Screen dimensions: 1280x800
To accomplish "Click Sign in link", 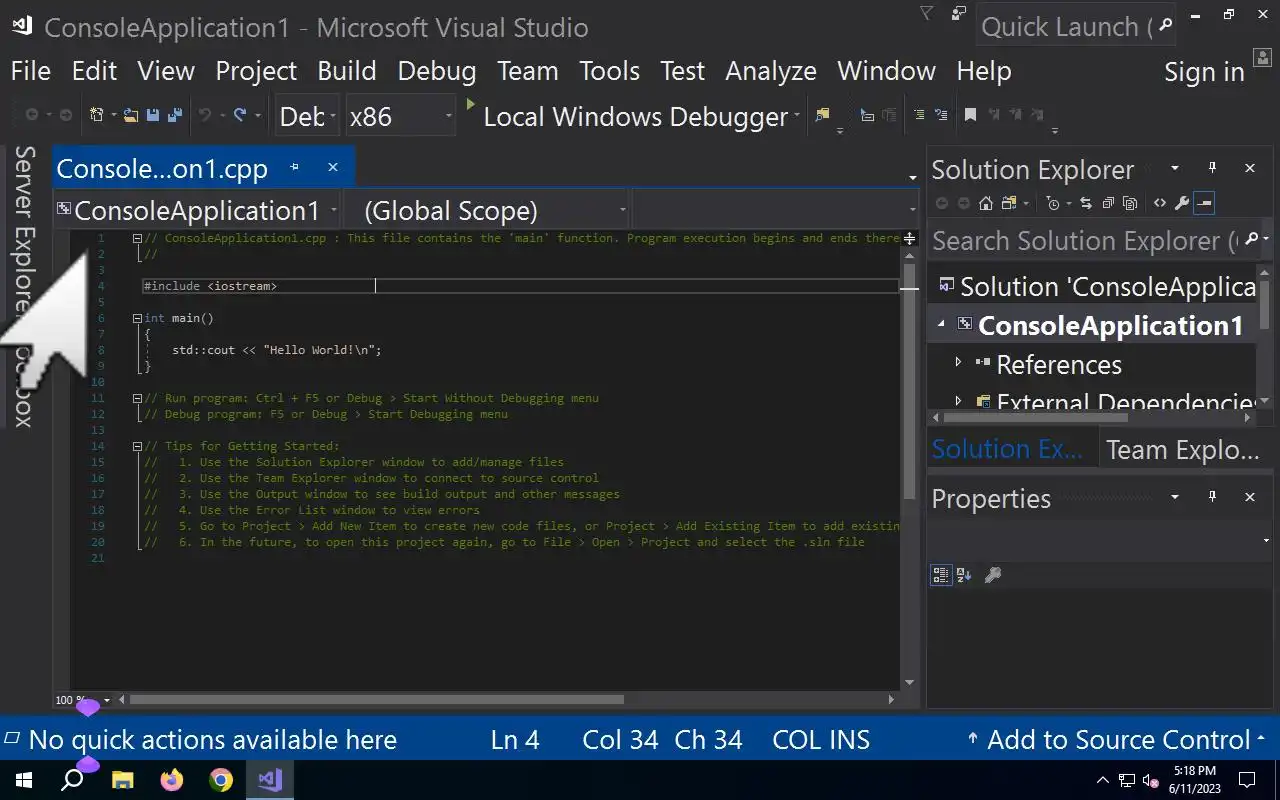I will [1204, 72].
